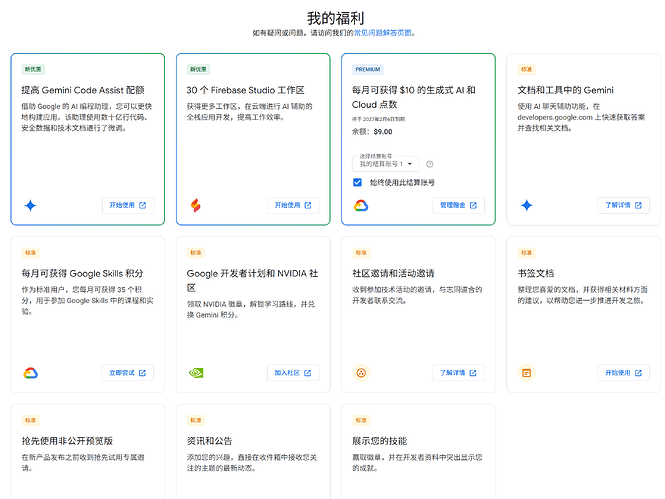Click 标准 badge on 展示您的技能 card

(x=361, y=420)
